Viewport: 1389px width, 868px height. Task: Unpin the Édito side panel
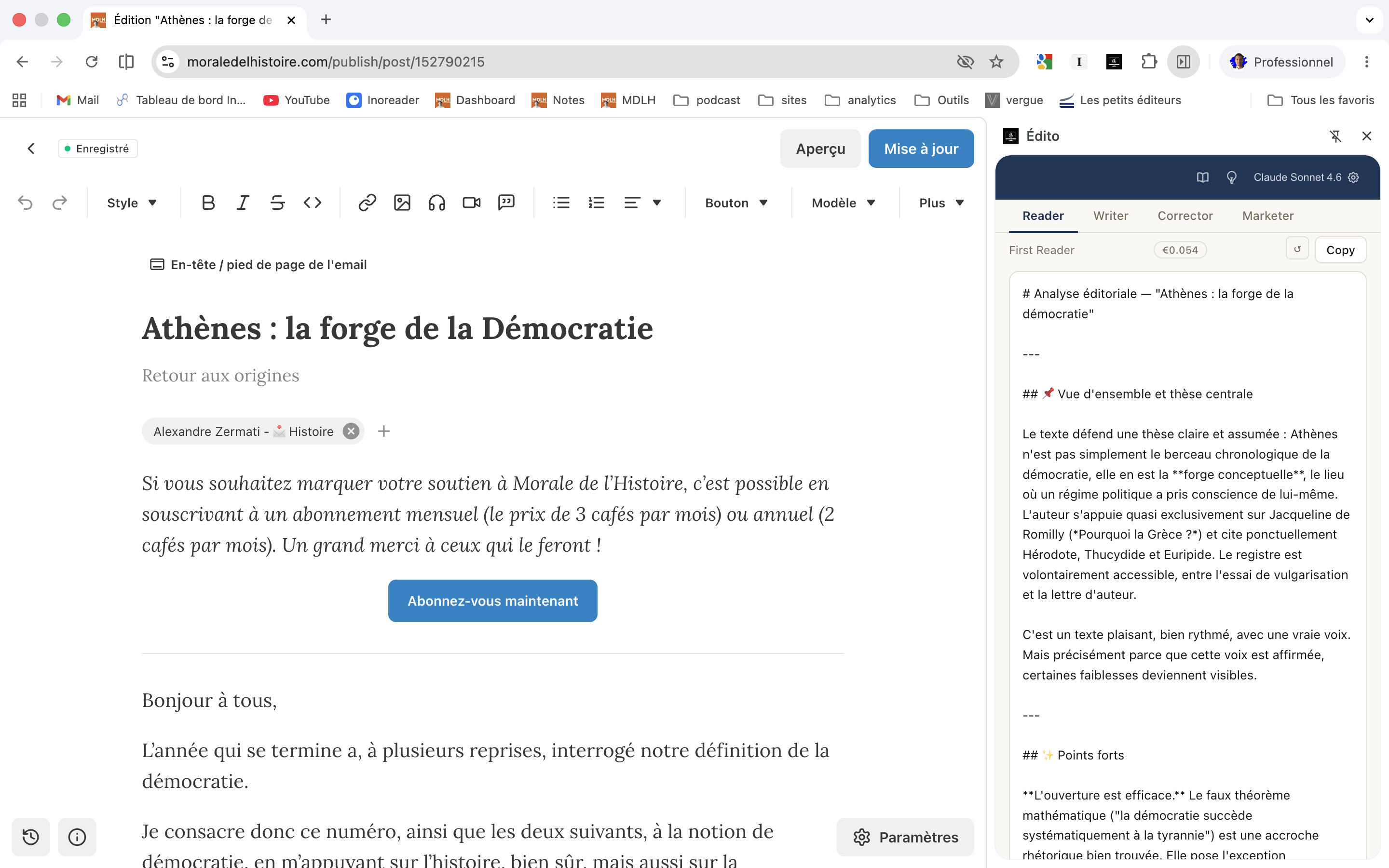1335,136
